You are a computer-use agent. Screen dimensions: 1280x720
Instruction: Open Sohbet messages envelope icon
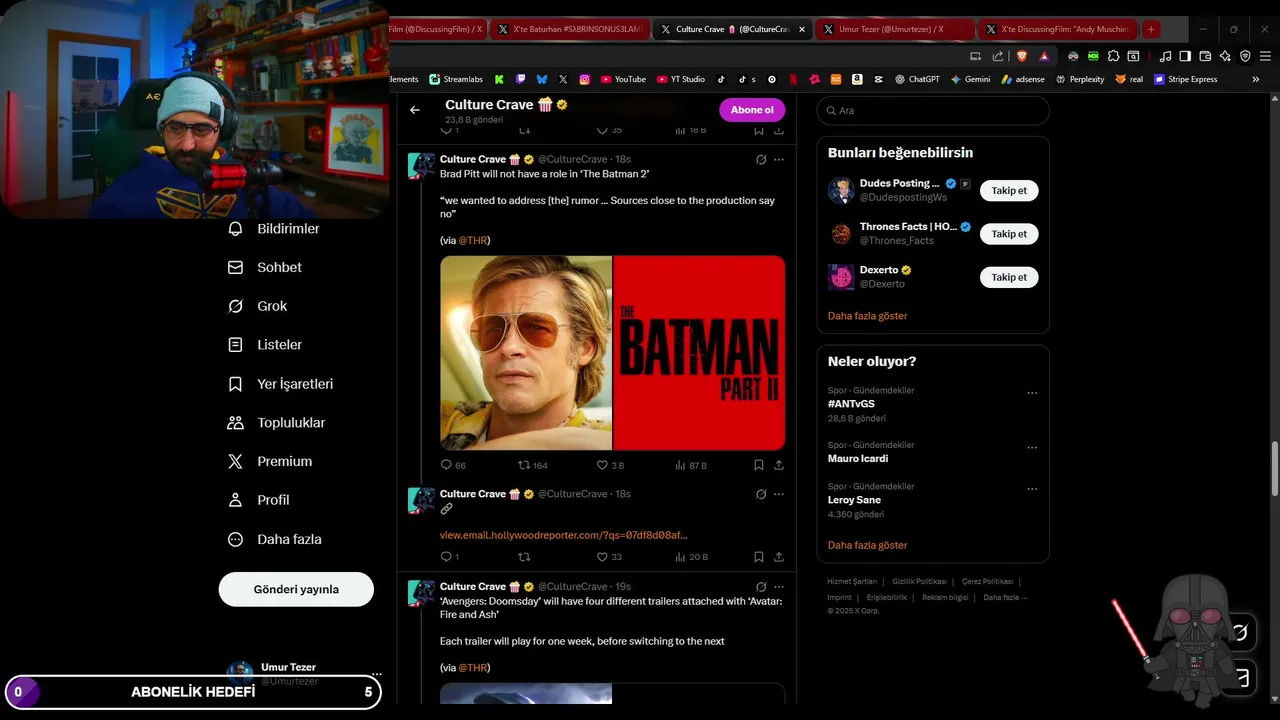tap(236, 268)
